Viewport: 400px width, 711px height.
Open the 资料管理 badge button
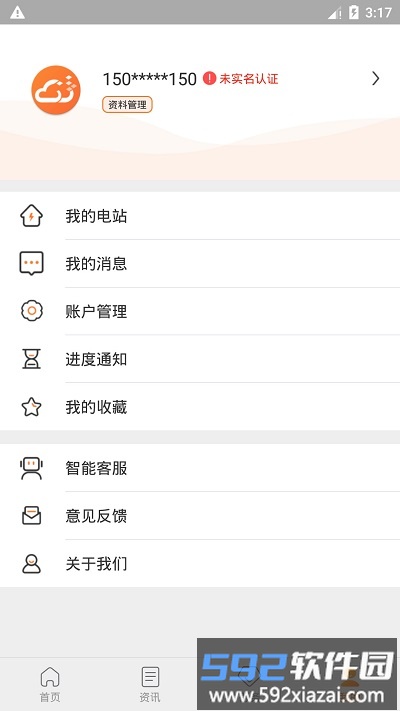click(x=127, y=105)
